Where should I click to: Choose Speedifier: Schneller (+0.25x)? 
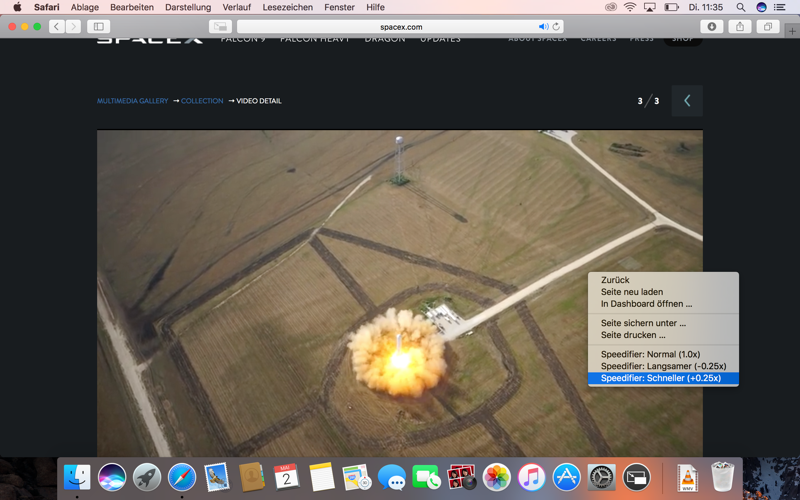[663, 378]
